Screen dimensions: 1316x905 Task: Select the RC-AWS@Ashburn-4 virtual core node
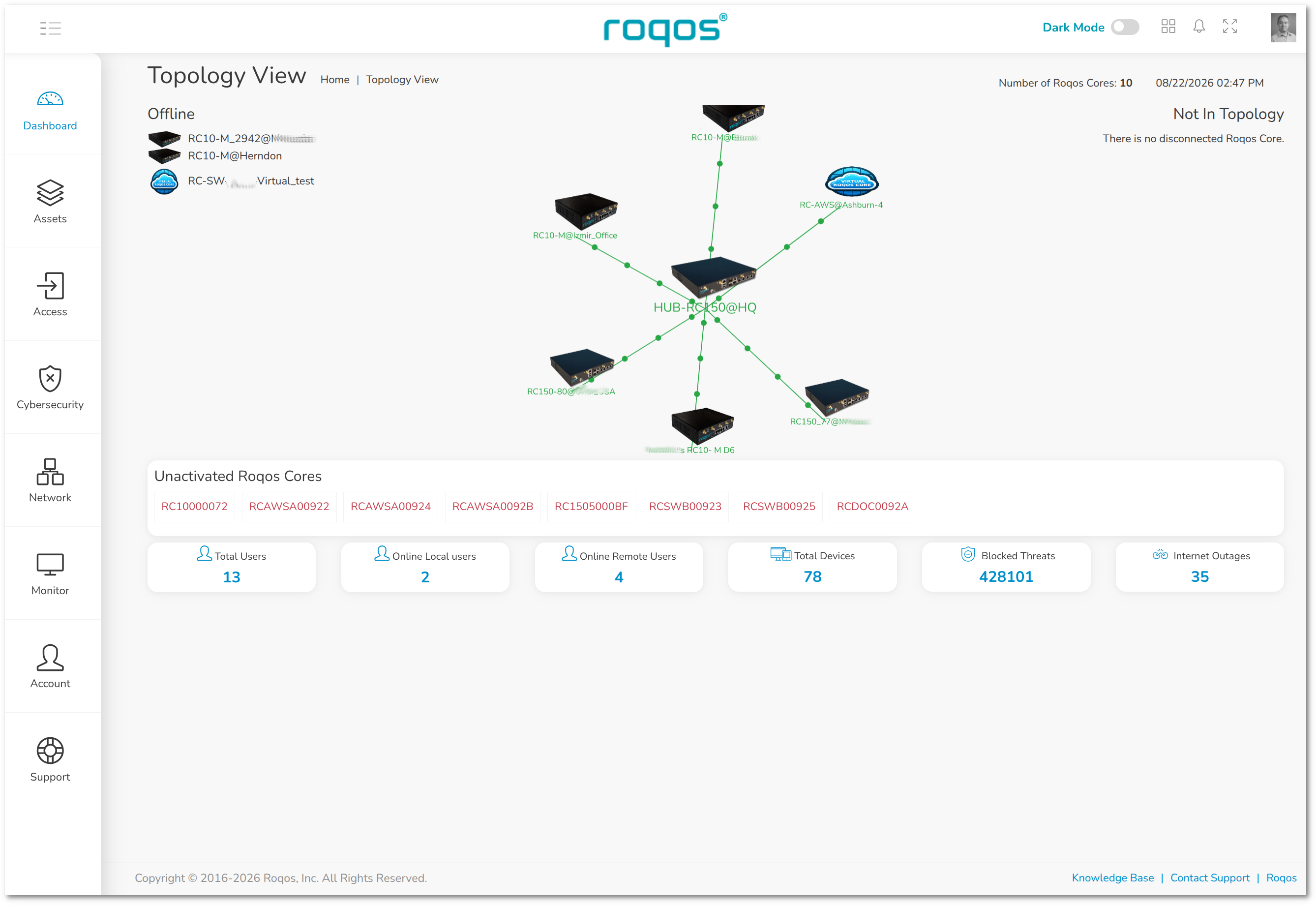coord(852,181)
